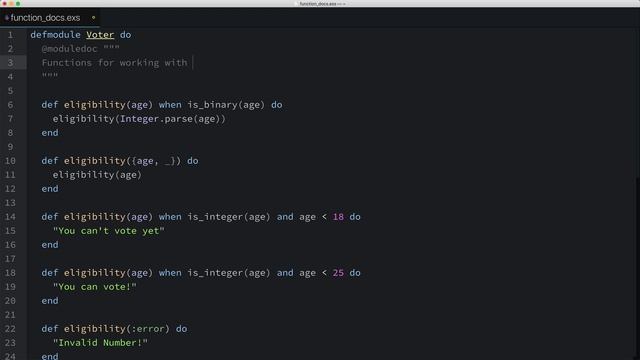640x360 pixels.
Task: Click line number 21 in the gutter
Action: [10, 315]
